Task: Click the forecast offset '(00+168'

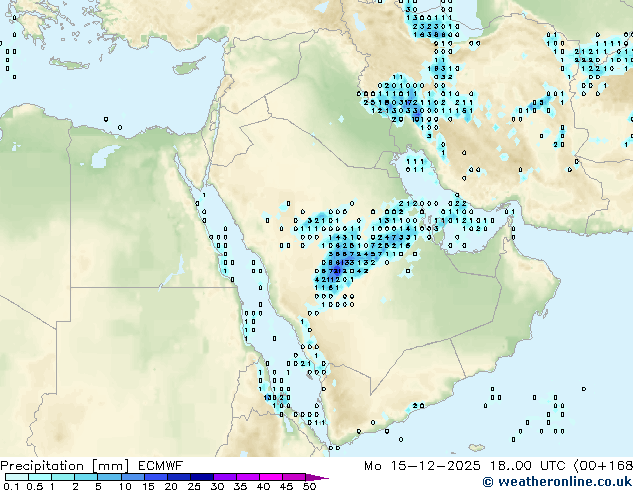Action: (x=603, y=466)
